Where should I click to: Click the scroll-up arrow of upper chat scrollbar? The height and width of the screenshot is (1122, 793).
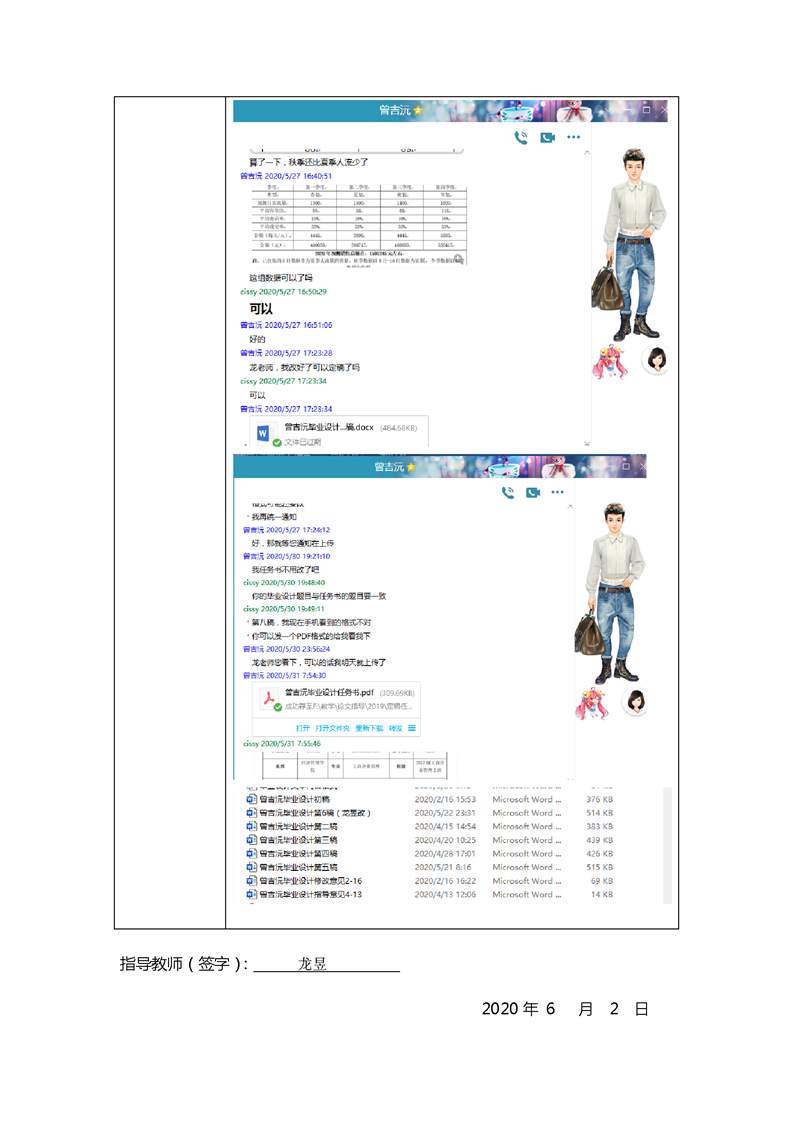coord(586,151)
